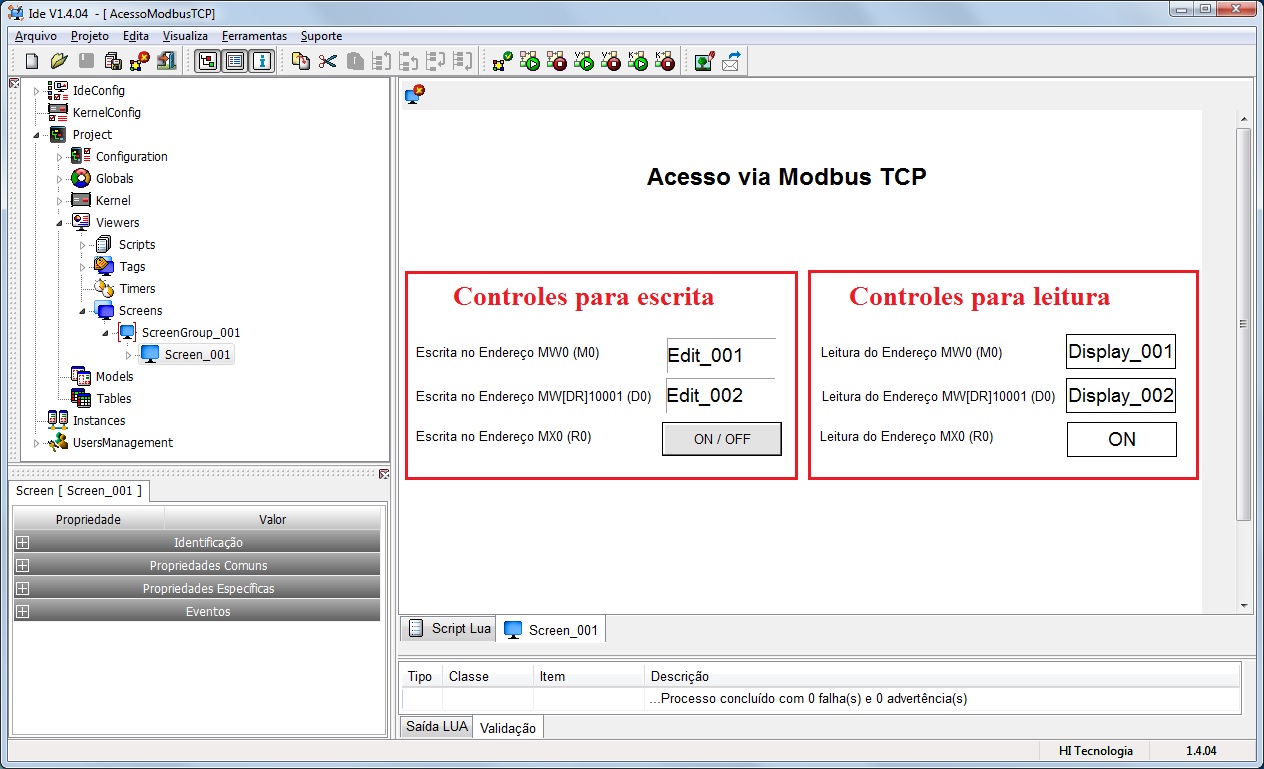Open the Edita menu
This screenshot has width=1264, height=769.
(136, 36)
